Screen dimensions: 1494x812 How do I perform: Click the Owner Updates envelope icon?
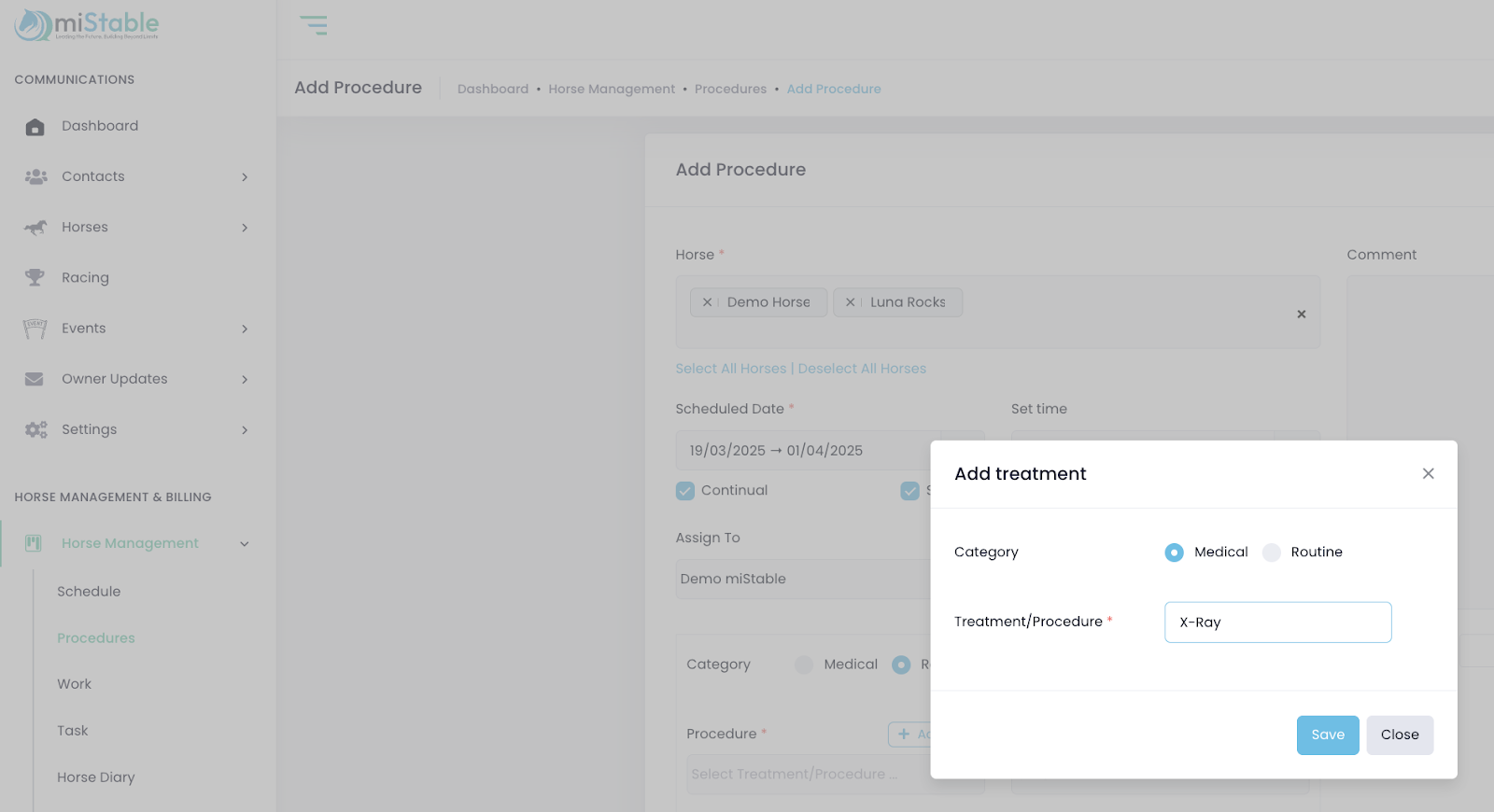(x=35, y=379)
